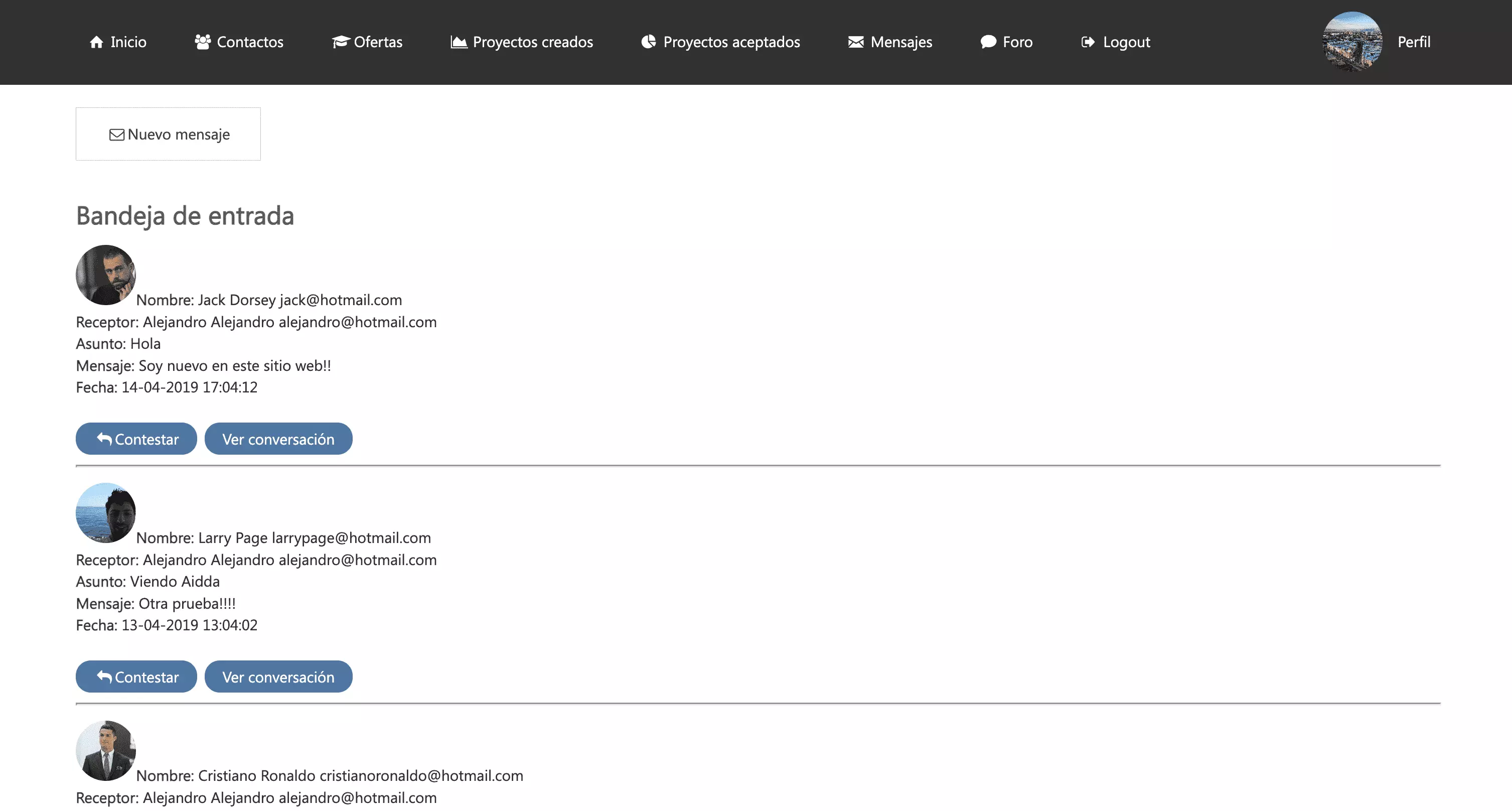The width and height of the screenshot is (1512, 811).
Task: Select Receptor line under Jack Dorsey message
Action: pos(256,322)
